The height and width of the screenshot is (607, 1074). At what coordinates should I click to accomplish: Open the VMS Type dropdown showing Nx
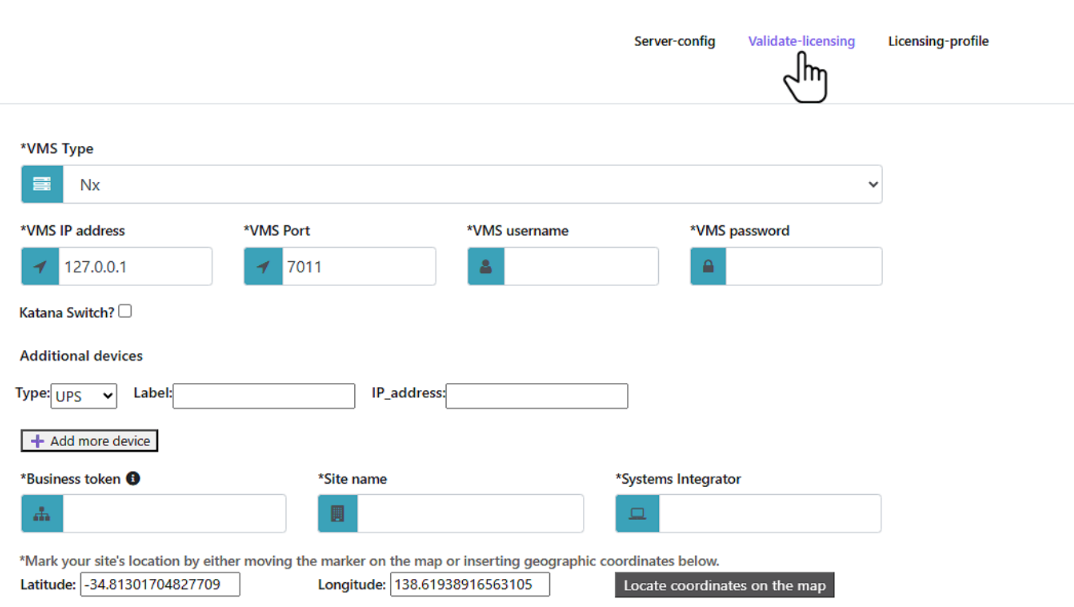tap(472, 185)
